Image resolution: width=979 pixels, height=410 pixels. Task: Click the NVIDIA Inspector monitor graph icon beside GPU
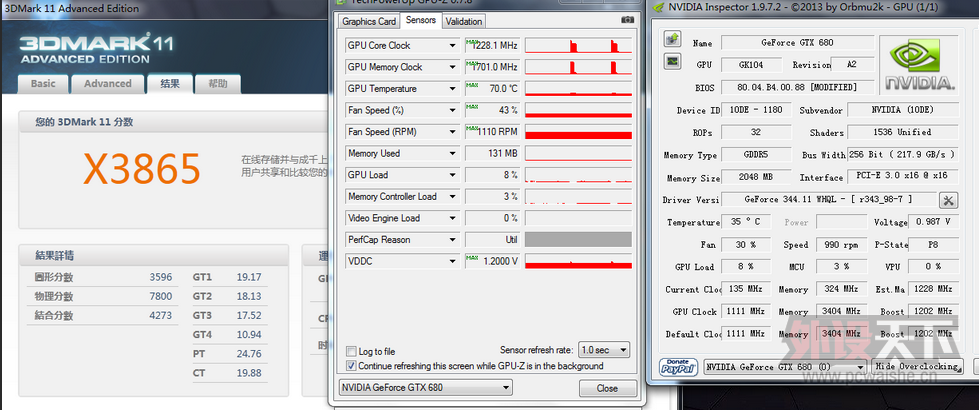pos(672,61)
